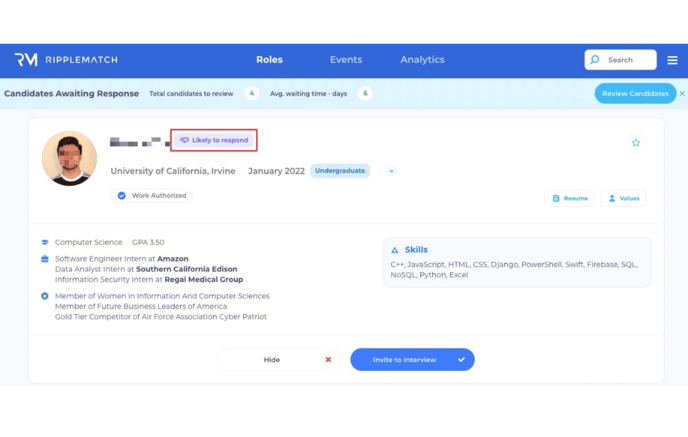Close the Candidates Awaiting Response banner
Screen dimensions: 688x437
tap(682, 93)
